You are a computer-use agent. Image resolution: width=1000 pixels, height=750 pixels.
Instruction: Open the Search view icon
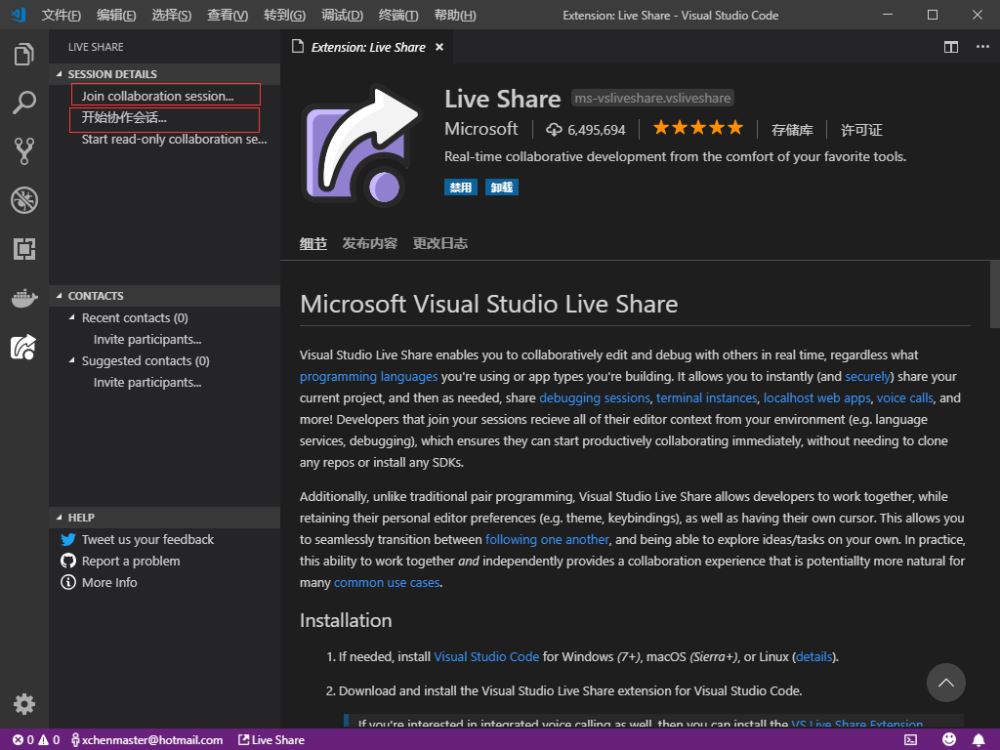point(24,102)
